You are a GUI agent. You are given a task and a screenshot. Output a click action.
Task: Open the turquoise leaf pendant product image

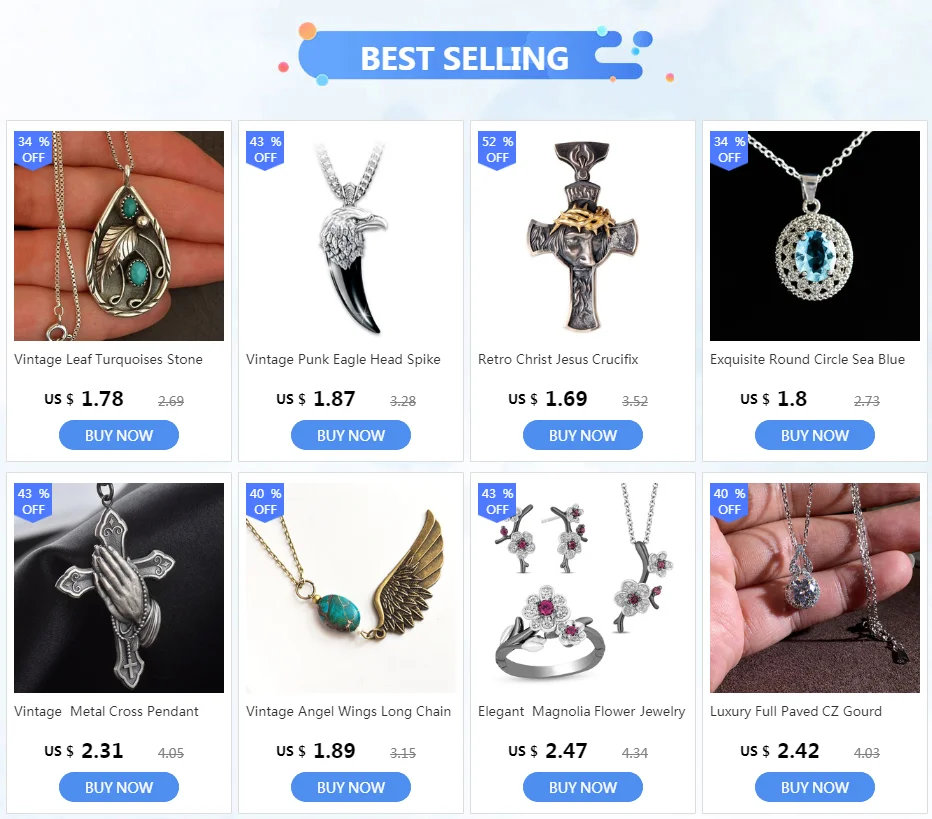pyautogui.click(x=119, y=236)
